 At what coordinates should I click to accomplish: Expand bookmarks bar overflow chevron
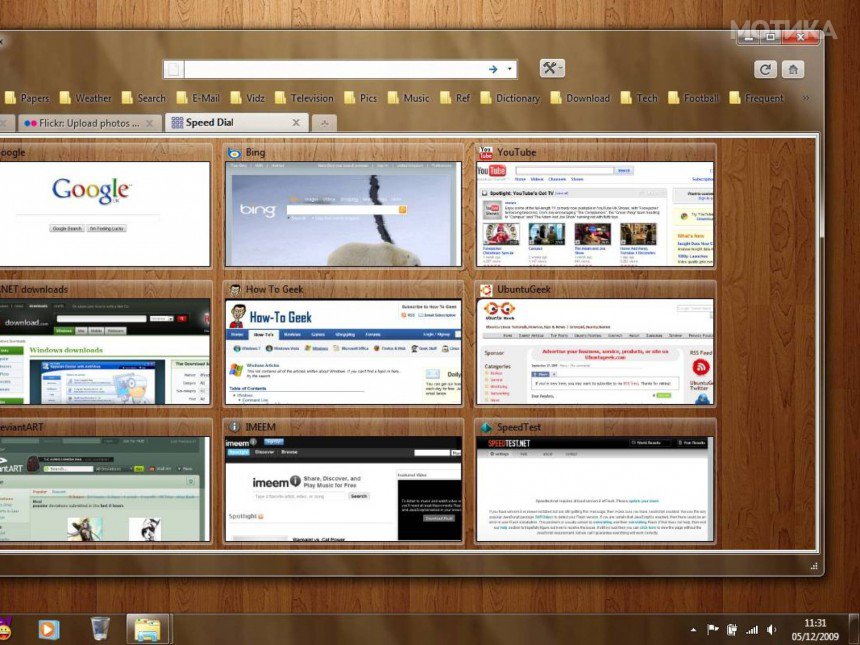coord(806,98)
